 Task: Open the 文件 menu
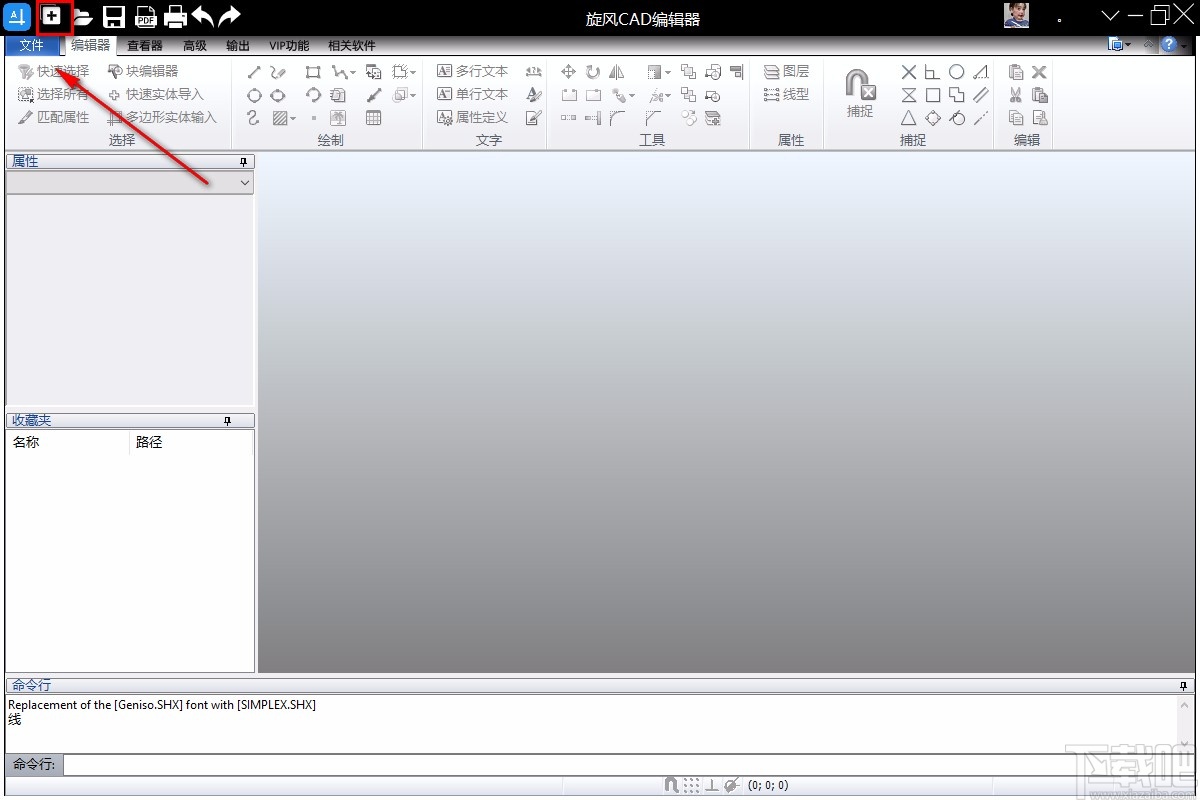(x=32, y=45)
